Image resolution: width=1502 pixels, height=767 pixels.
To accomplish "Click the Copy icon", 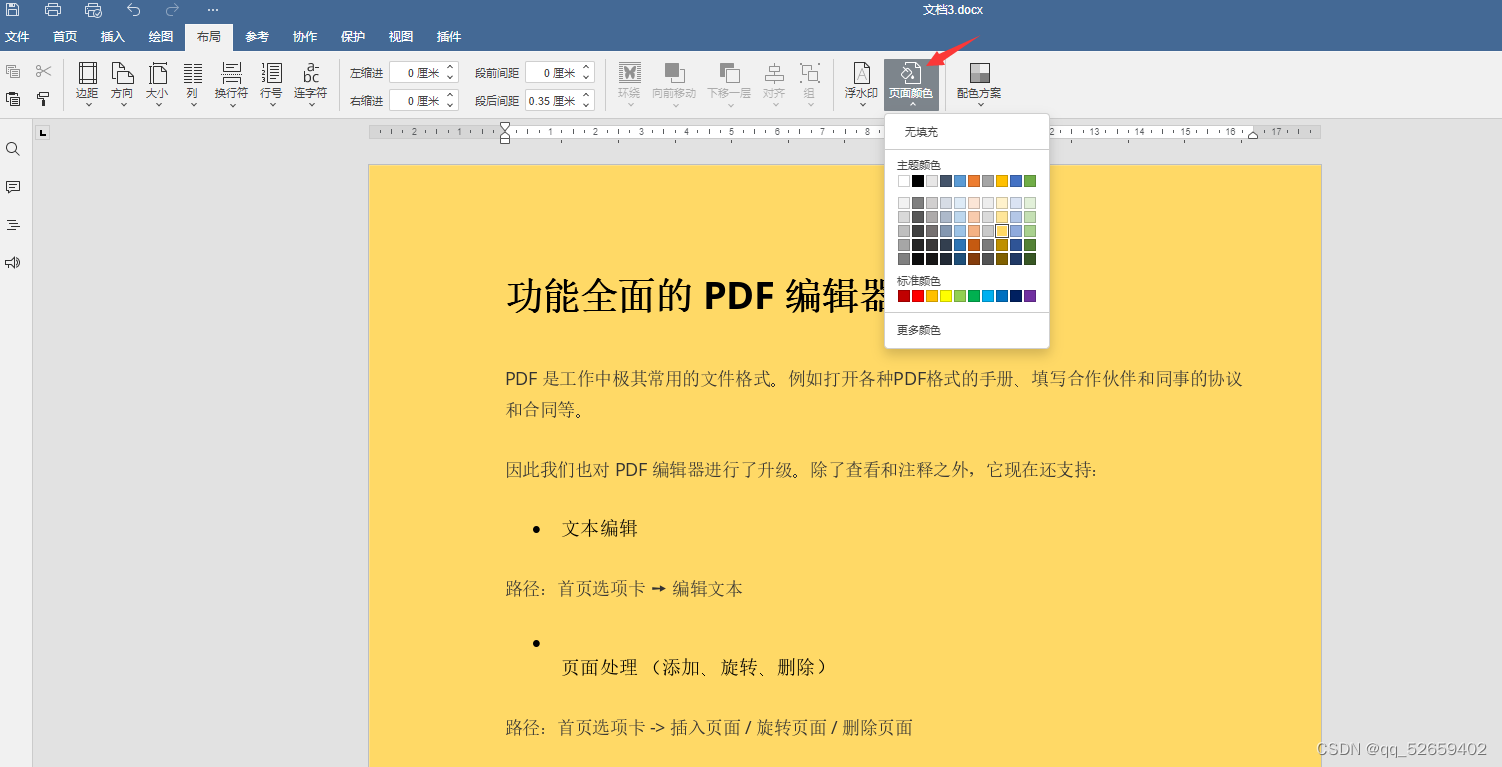I will [13, 71].
